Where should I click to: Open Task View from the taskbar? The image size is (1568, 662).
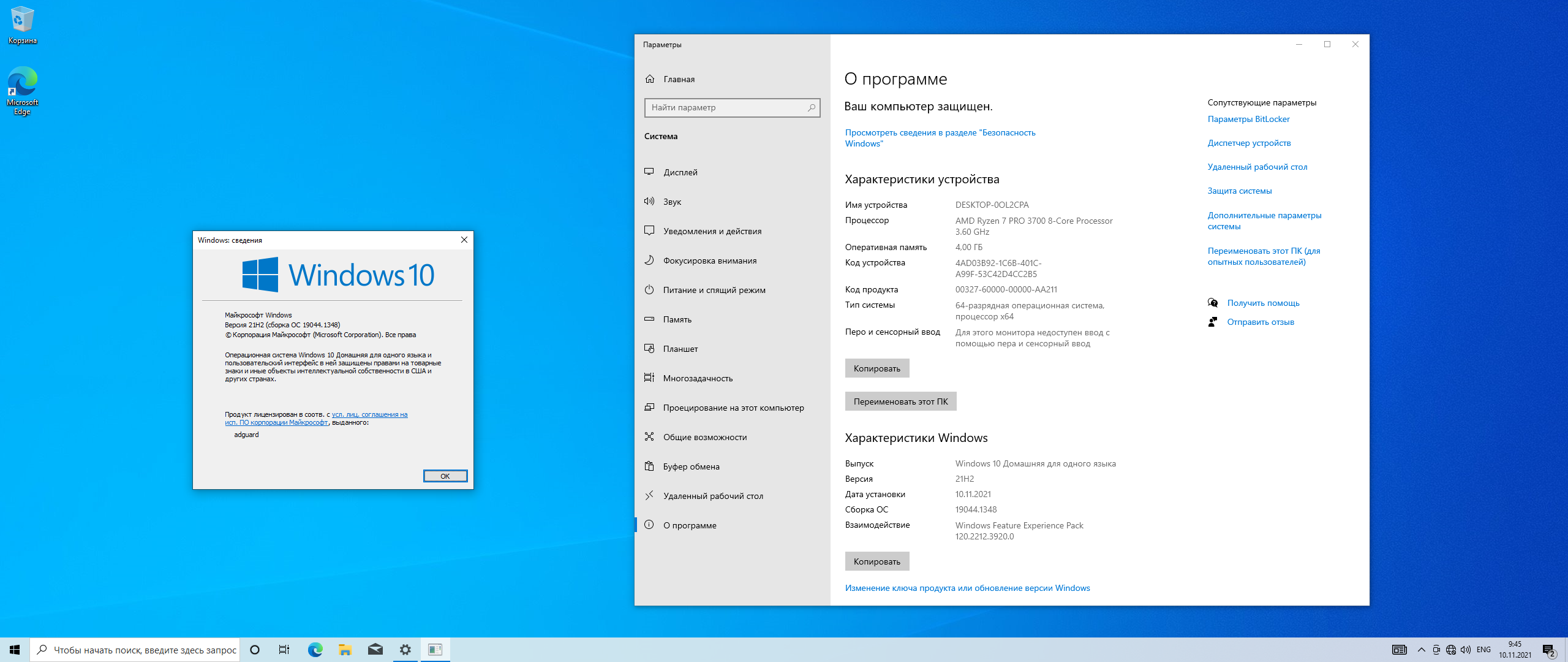284,650
